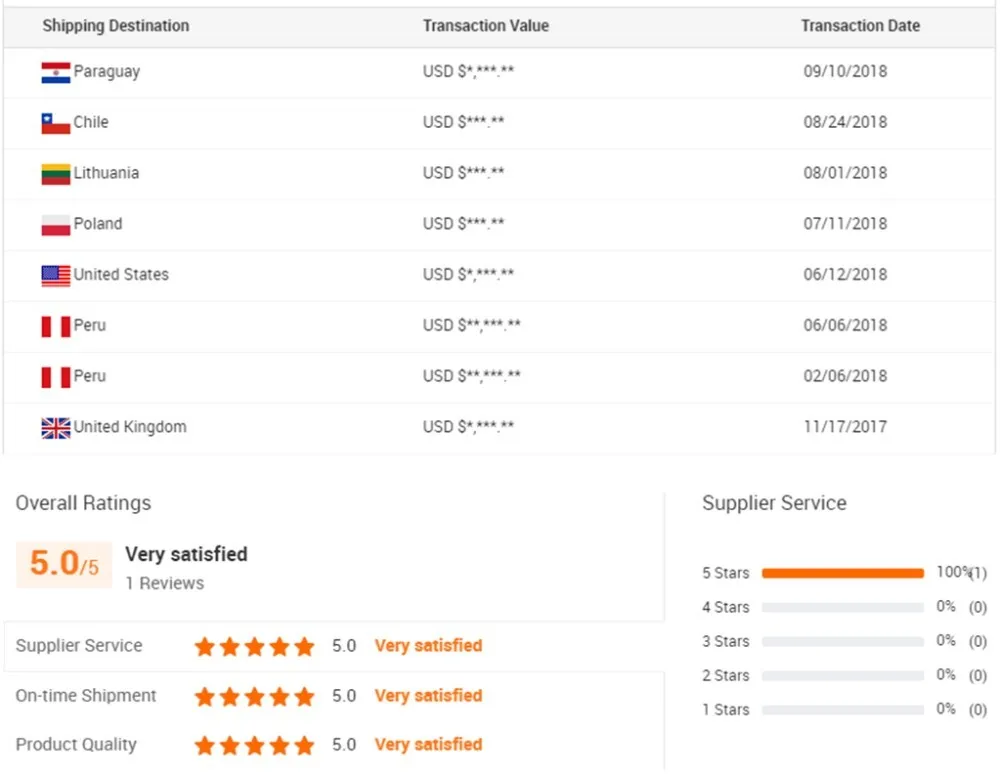This screenshot has width=1000, height=774.
Task: Click the 5.0/5 overall score badge
Action: [x=64, y=564]
